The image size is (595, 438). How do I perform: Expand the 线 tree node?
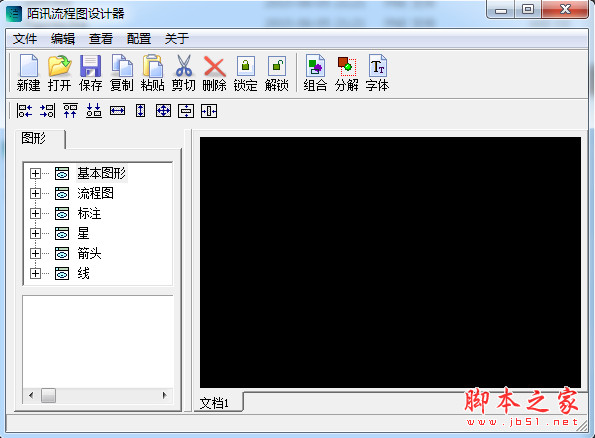(x=35, y=273)
